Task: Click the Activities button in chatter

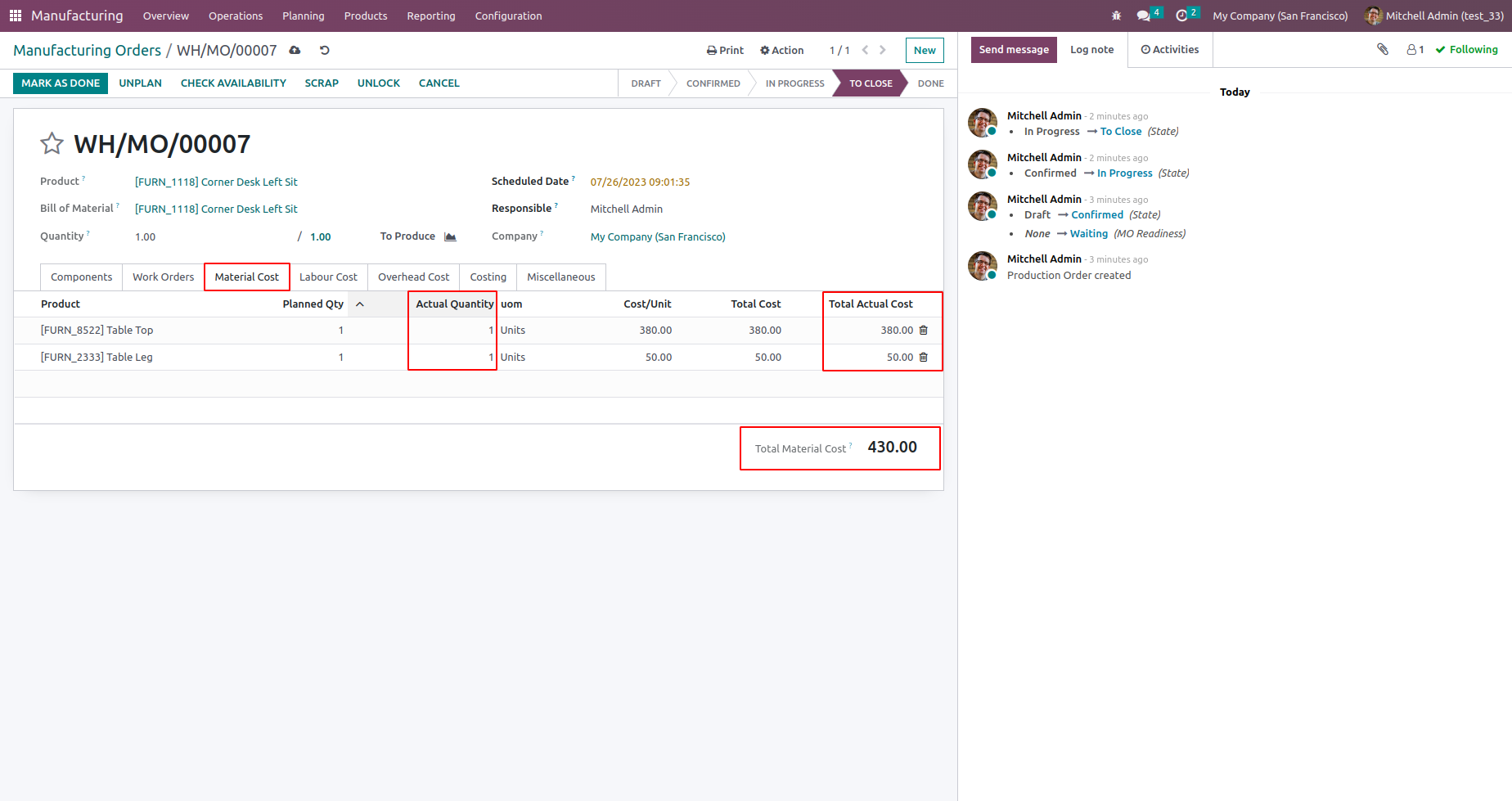Action: click(x=1170, y=50)
